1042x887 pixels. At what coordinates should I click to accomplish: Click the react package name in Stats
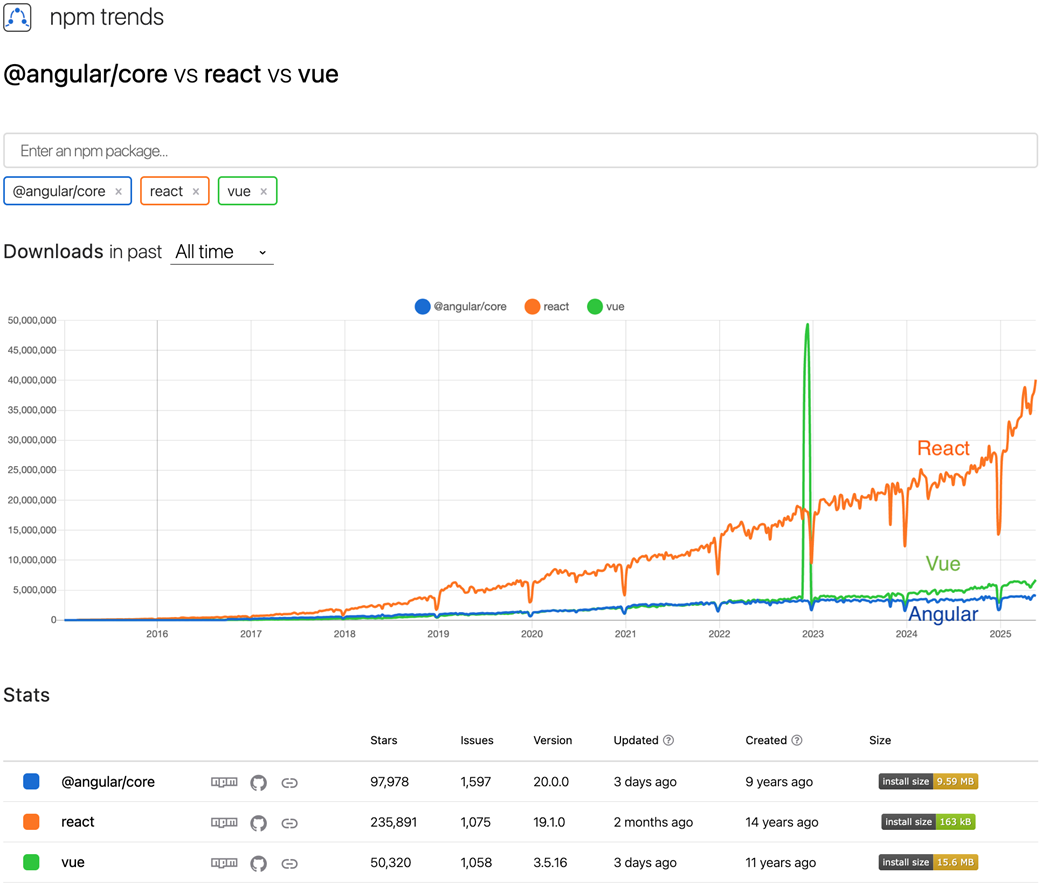click(78, 822)
